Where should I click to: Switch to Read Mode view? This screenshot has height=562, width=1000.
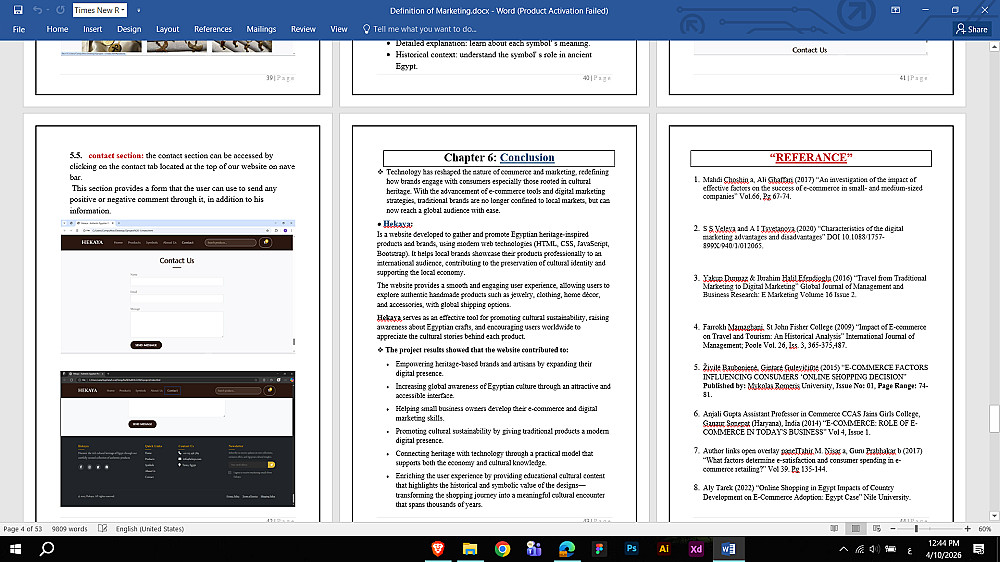point(834,529)
